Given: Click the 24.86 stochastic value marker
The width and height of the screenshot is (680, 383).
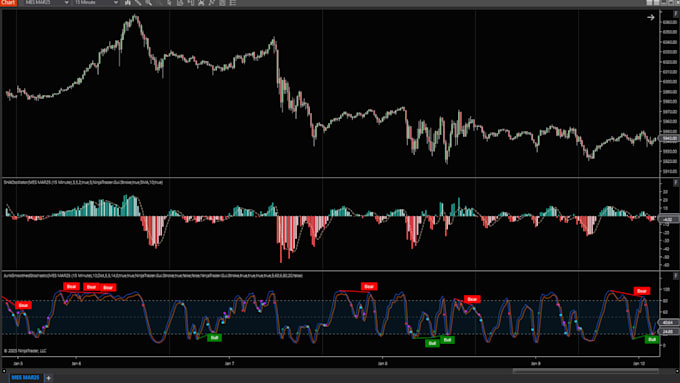Looking at the screenshot, I should click(669, 331).
